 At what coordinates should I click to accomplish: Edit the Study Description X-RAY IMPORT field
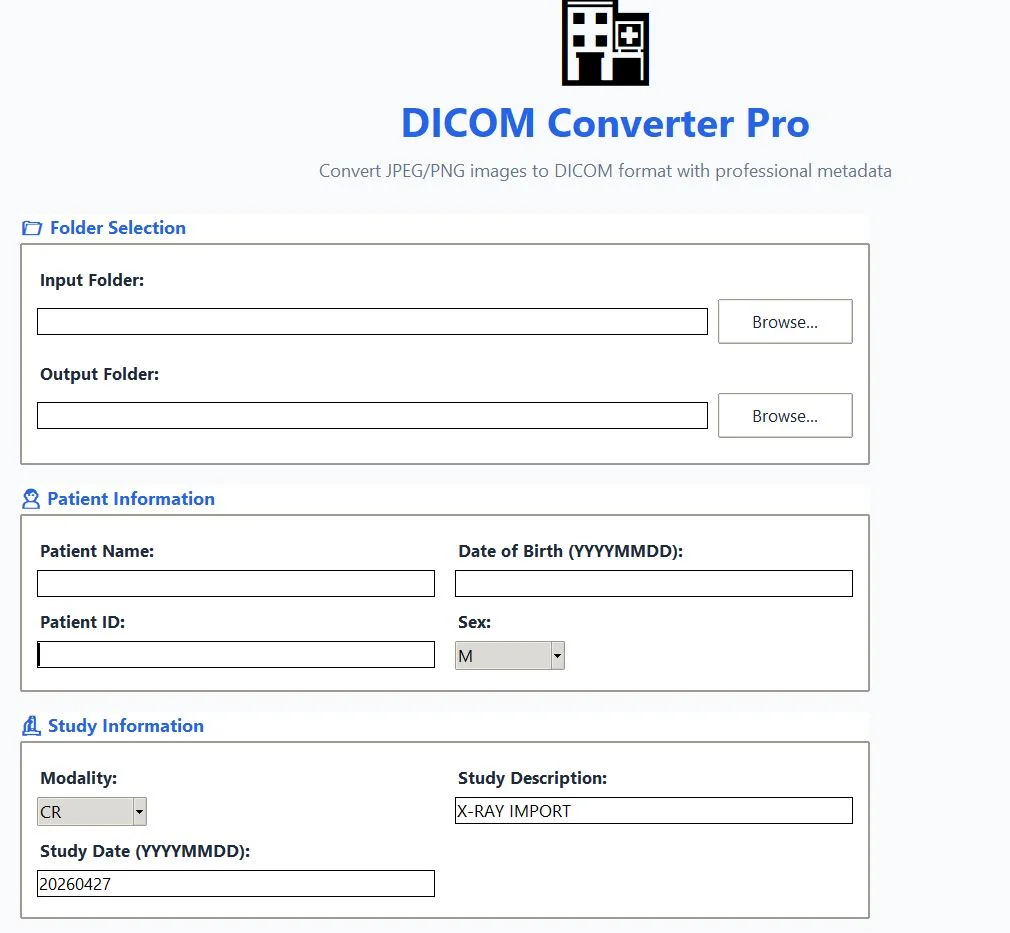[x=654, y=811]
